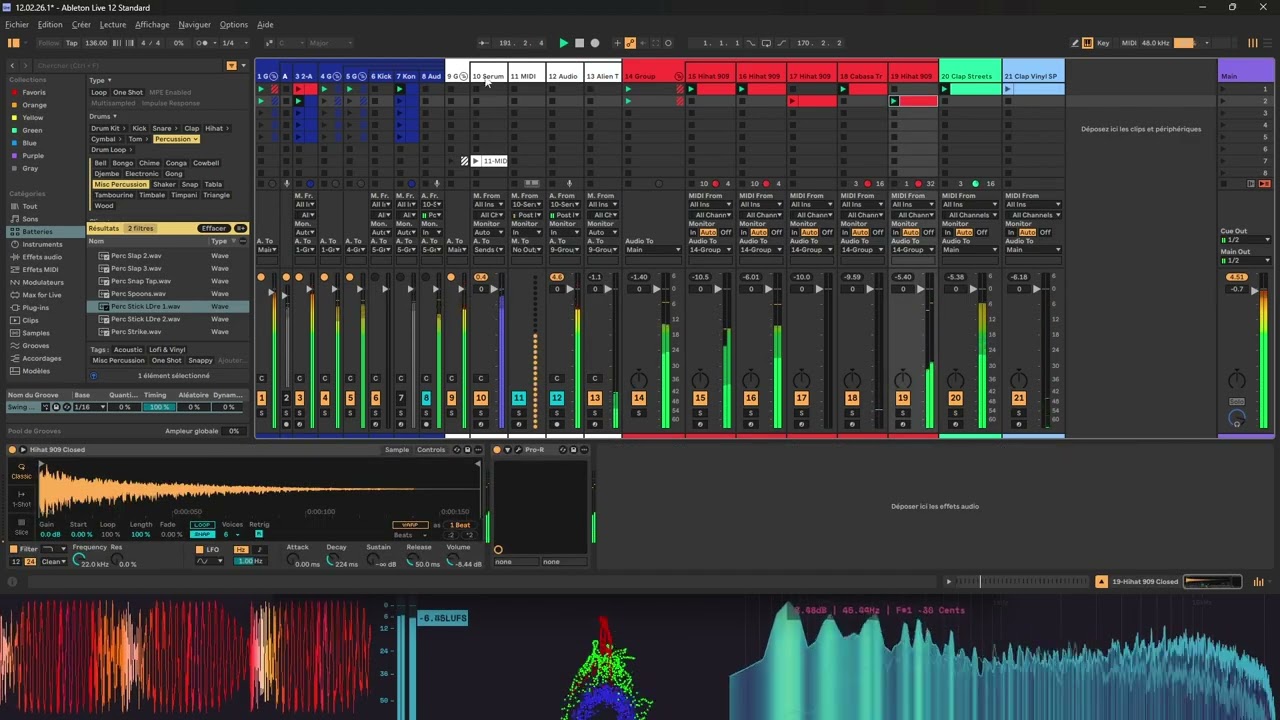
Task: Select the Shaker filter tag
Action: (x=164, y=184)
